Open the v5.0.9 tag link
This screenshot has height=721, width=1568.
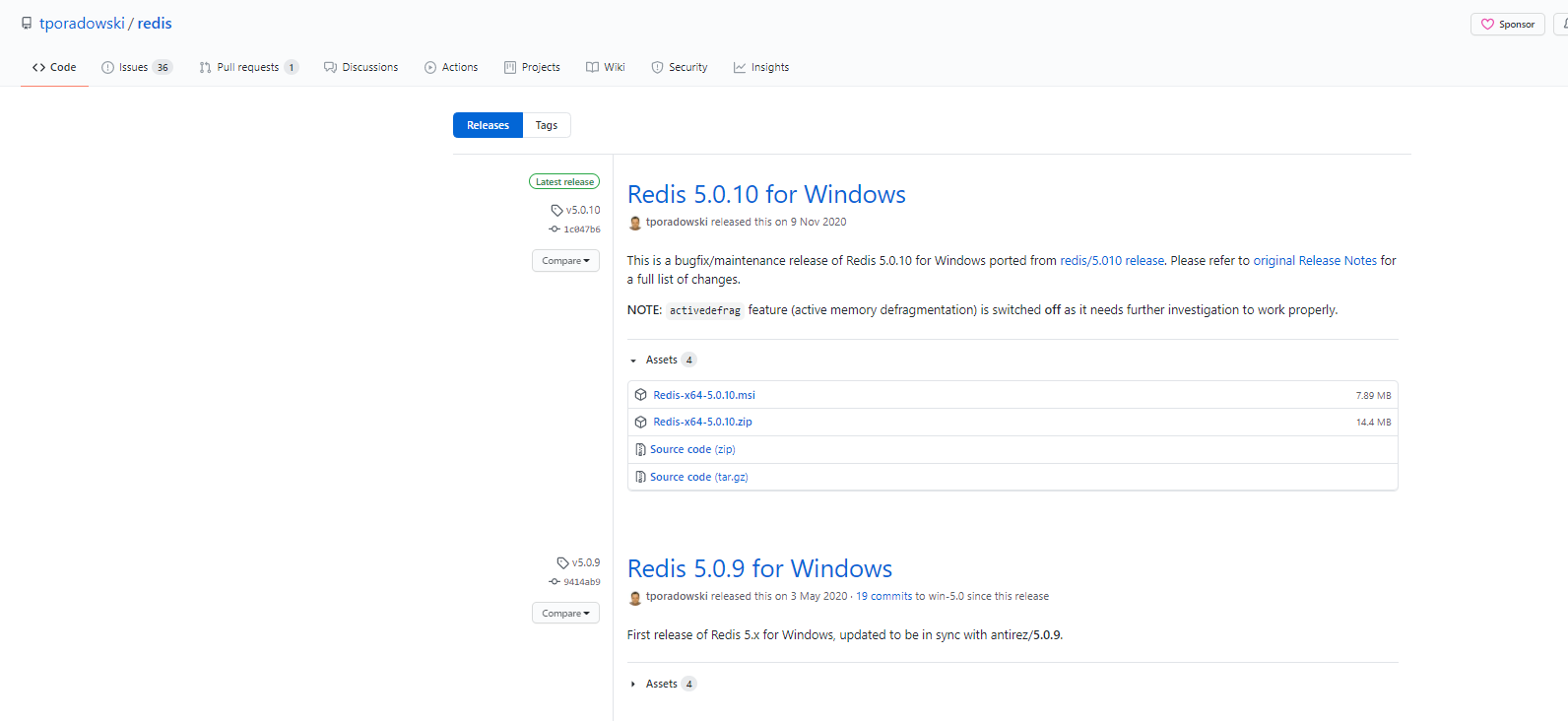coord(579,562)
